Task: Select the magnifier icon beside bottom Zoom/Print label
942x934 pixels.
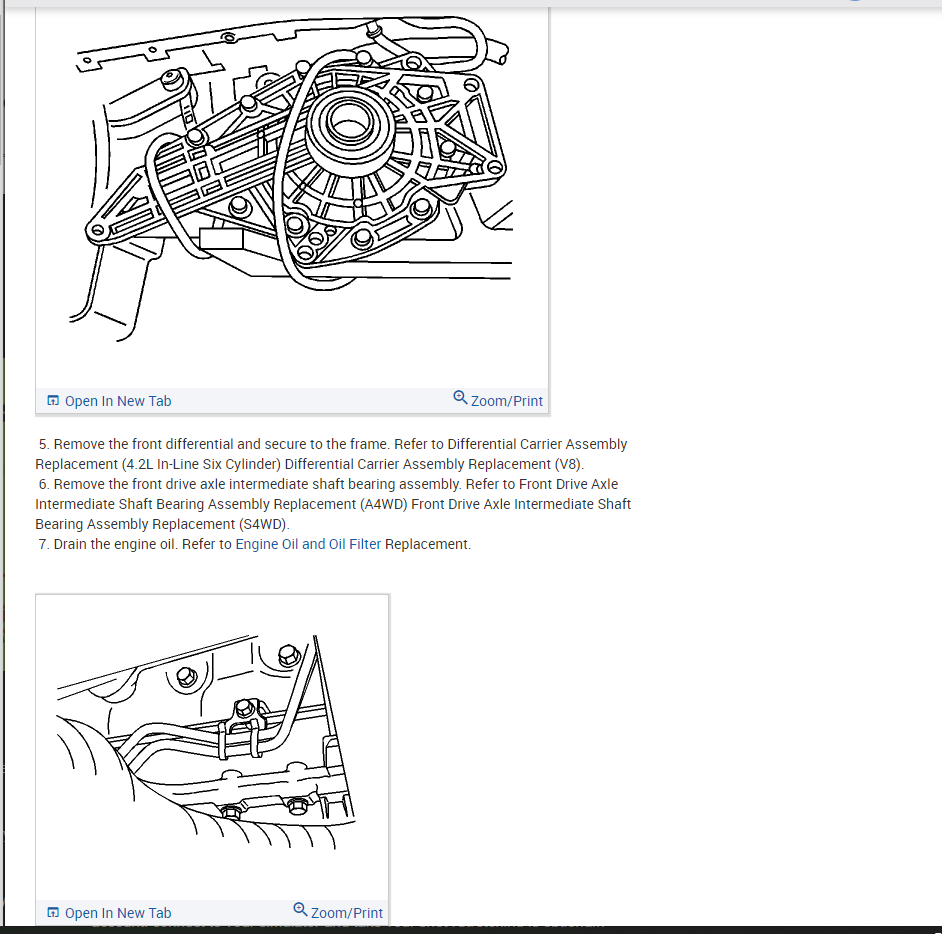Action: pyautogui.click(x=300, y=909)
